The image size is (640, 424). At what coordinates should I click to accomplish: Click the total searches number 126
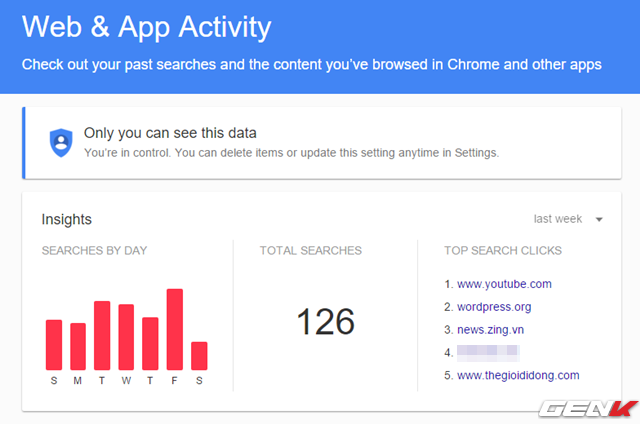[326, 321]
